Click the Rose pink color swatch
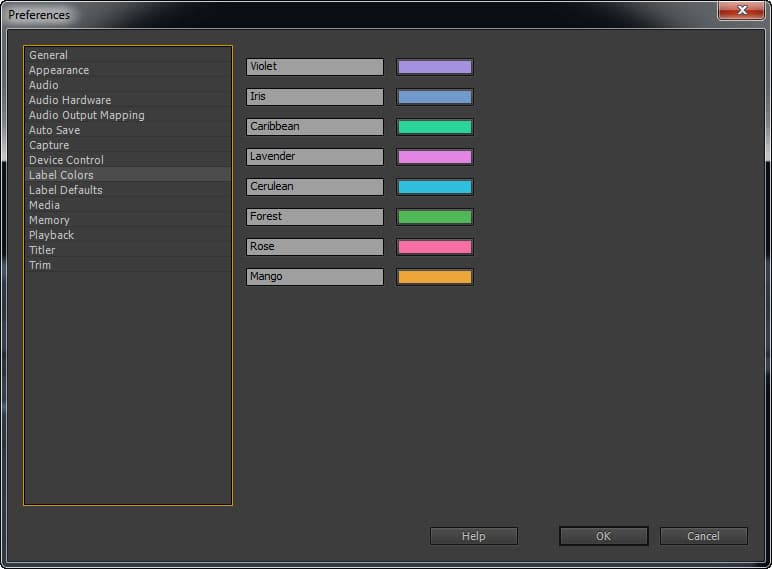Screen dimensions: 772x569 pyautogui.click(x=435, y=247)
